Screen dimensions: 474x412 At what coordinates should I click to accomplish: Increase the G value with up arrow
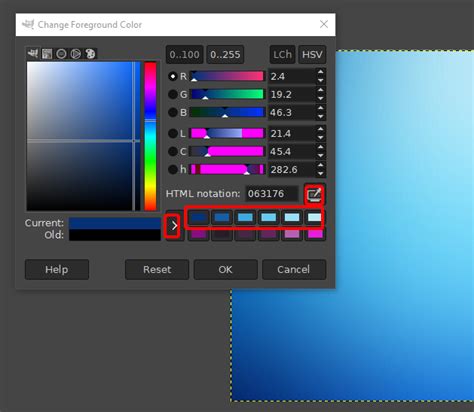coord(320,90)
